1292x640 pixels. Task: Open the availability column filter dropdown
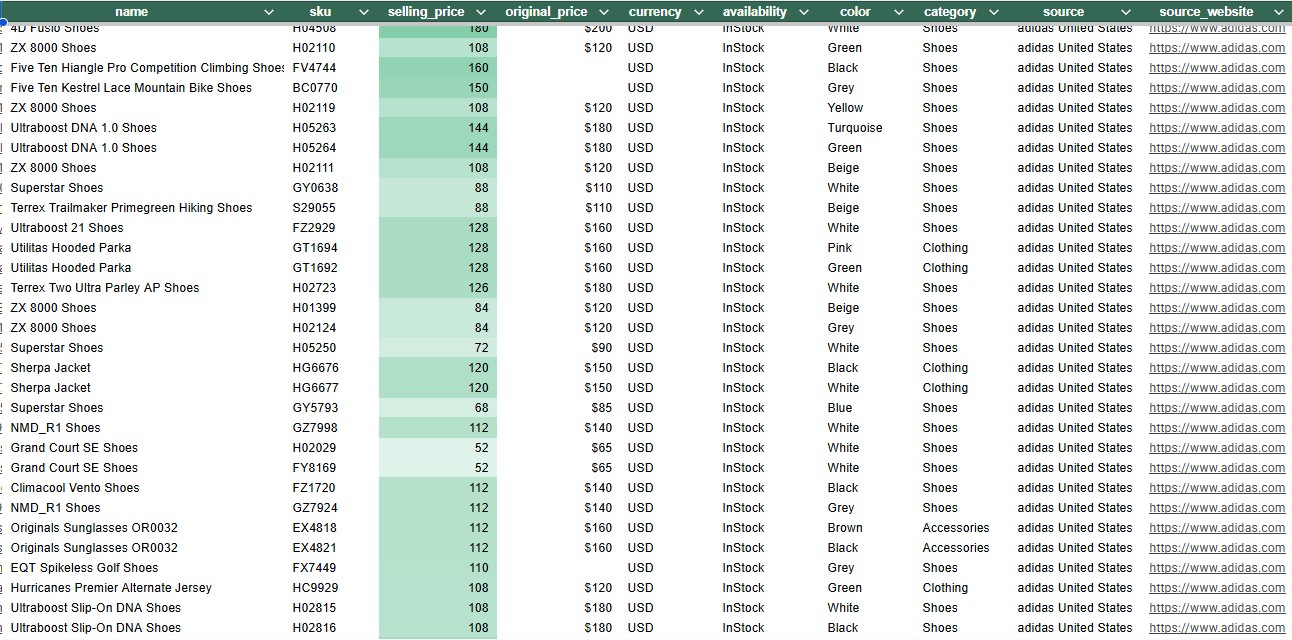tap(804, 12)
